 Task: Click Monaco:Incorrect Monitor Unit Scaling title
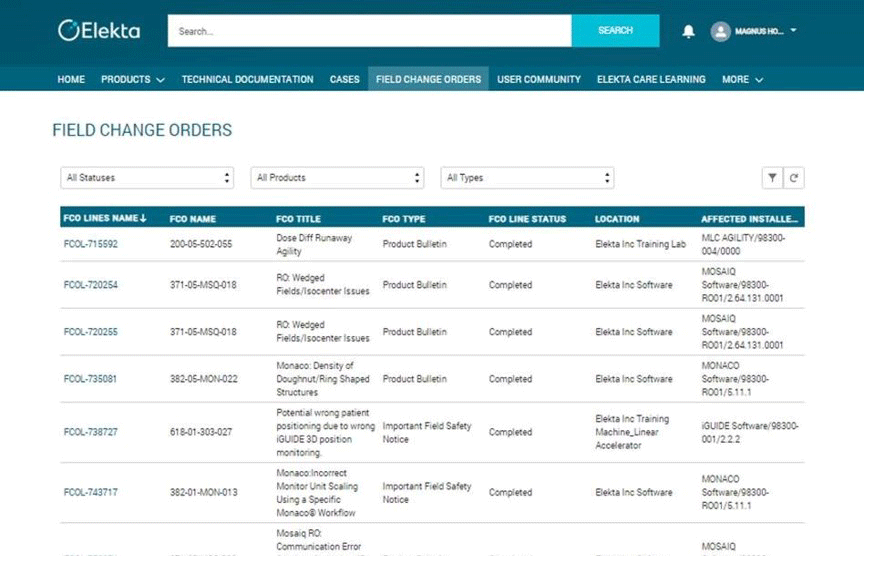pos(317,493)
